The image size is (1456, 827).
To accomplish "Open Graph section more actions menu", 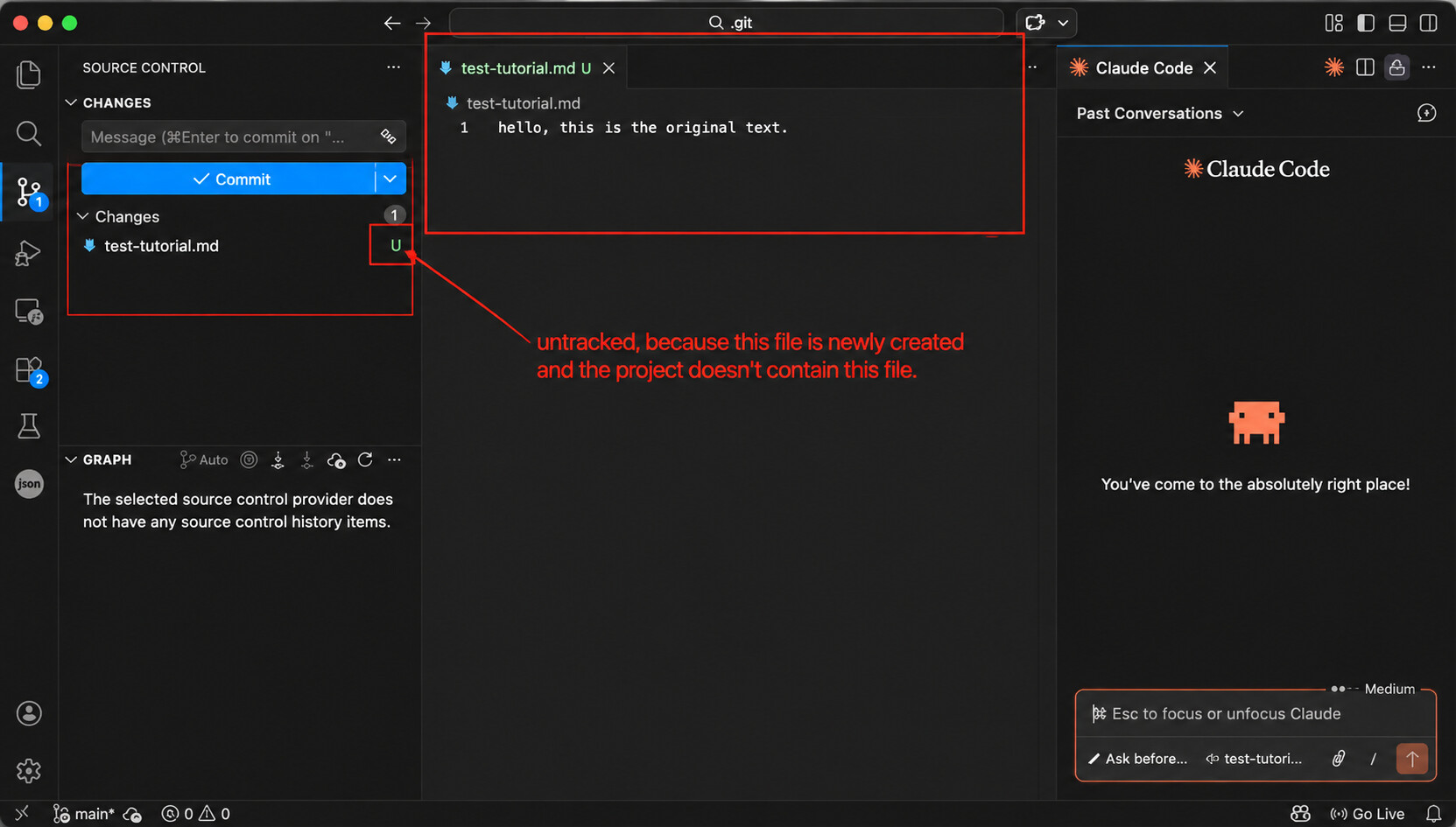I will tap(395, 459).
